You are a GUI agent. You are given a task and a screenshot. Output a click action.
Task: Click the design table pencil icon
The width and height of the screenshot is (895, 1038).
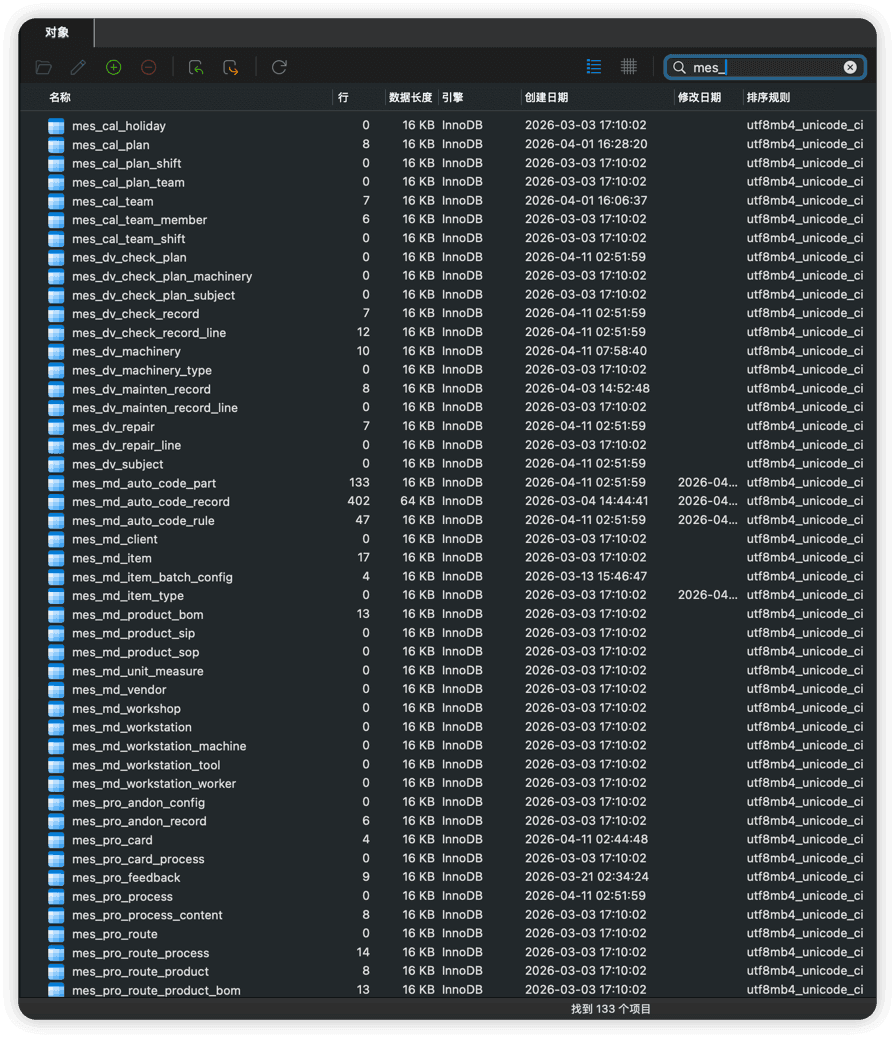pyautogui.click(x=78, y=67)
